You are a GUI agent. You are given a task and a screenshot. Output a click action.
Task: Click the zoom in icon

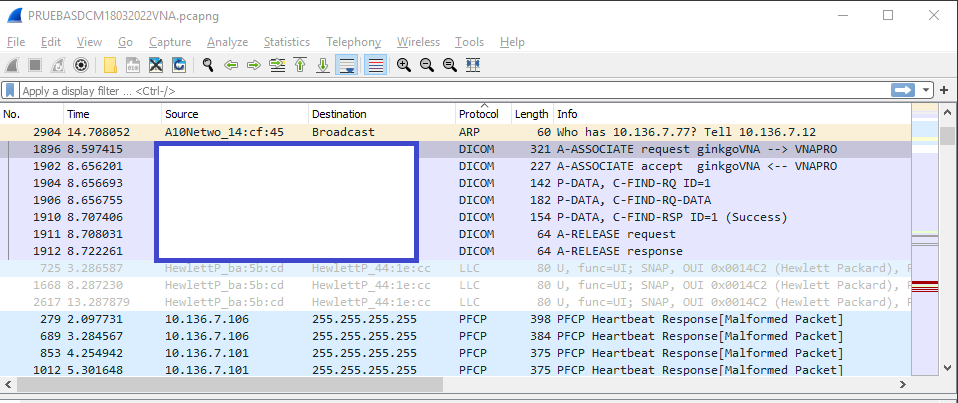pos(404,65)
